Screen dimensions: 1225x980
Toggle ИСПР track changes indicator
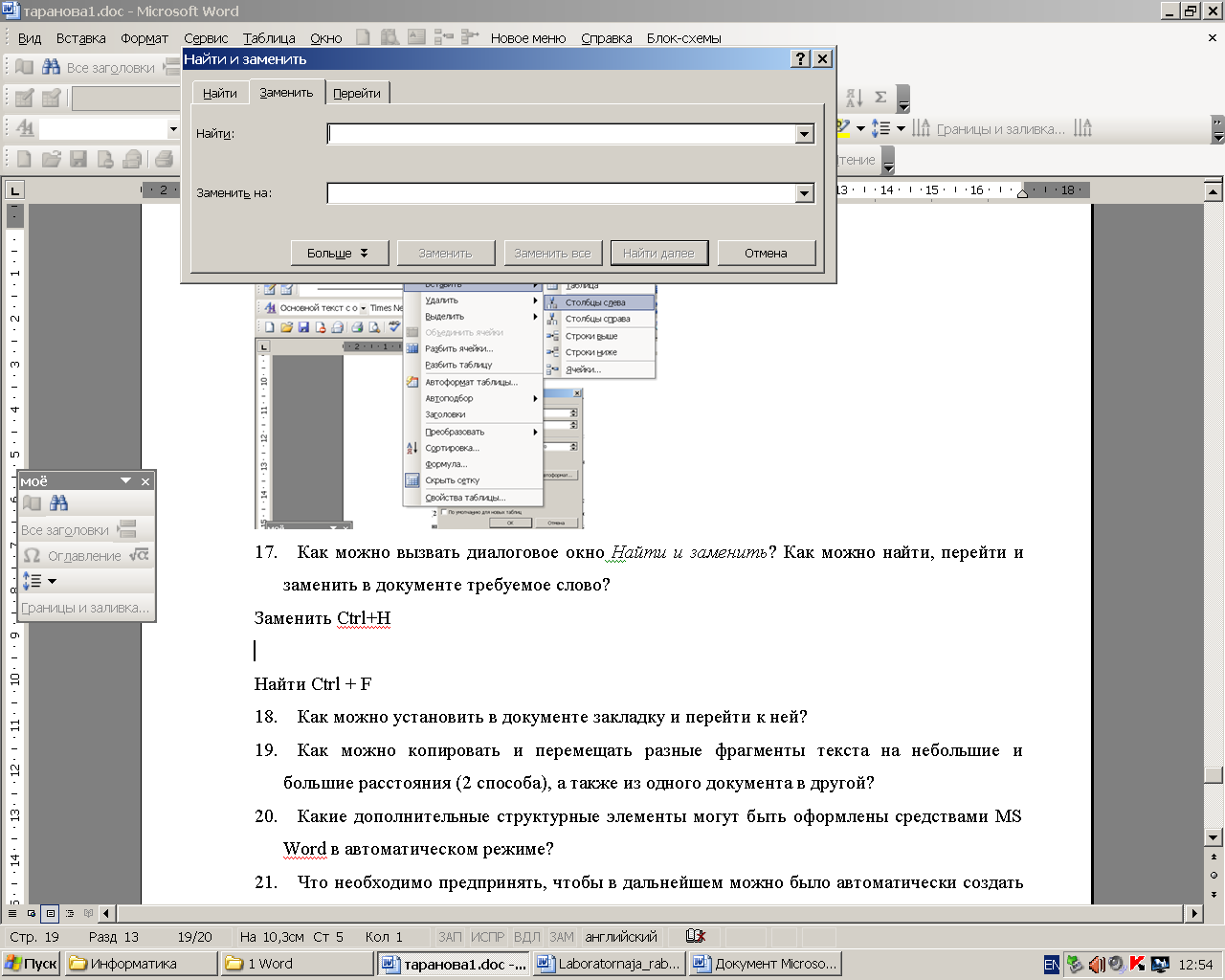pyautogui.click(x=488, y=937)
